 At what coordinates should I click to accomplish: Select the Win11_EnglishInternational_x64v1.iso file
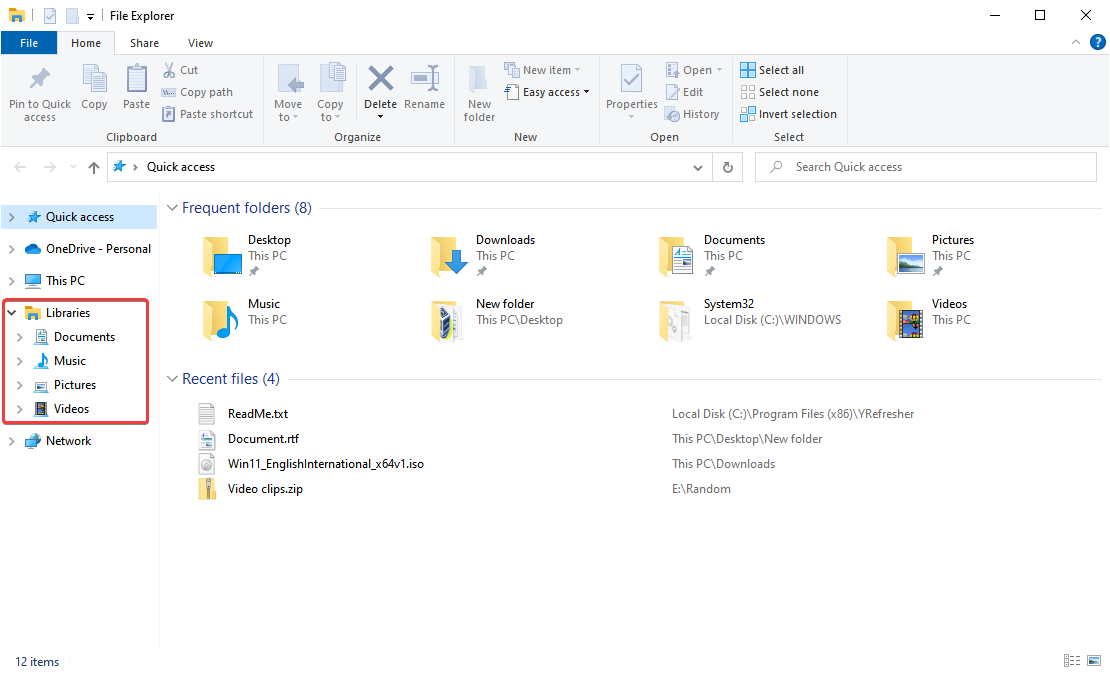pyautogui.click(x=325, y=464)
